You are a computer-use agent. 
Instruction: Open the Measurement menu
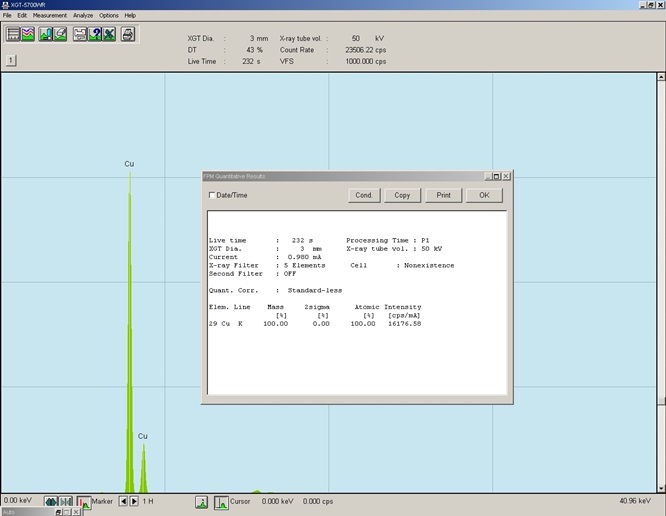[50, 15]
